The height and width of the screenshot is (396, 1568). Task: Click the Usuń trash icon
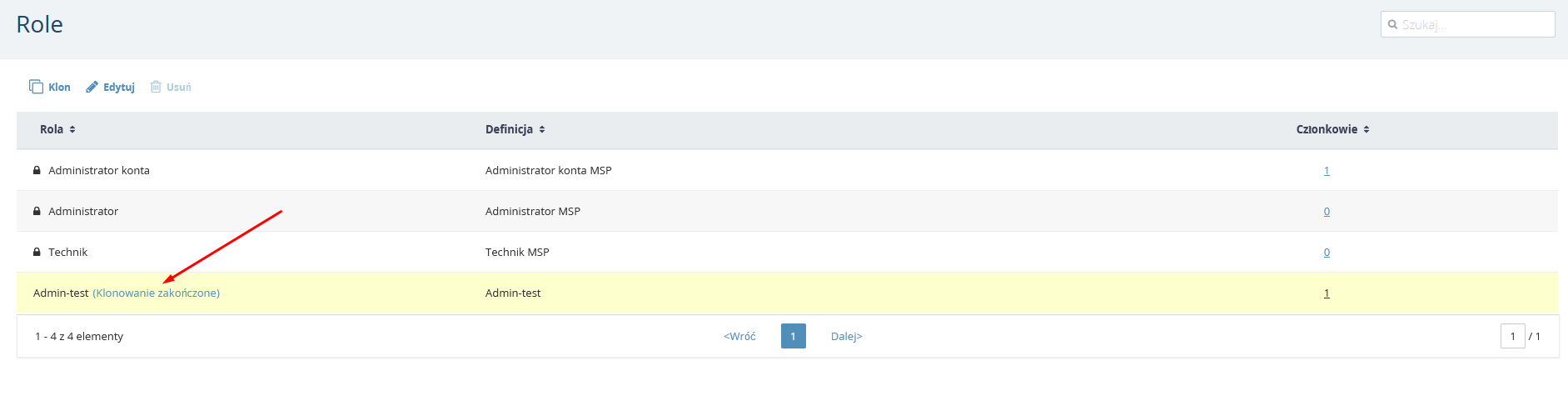[x=156, y=87]
